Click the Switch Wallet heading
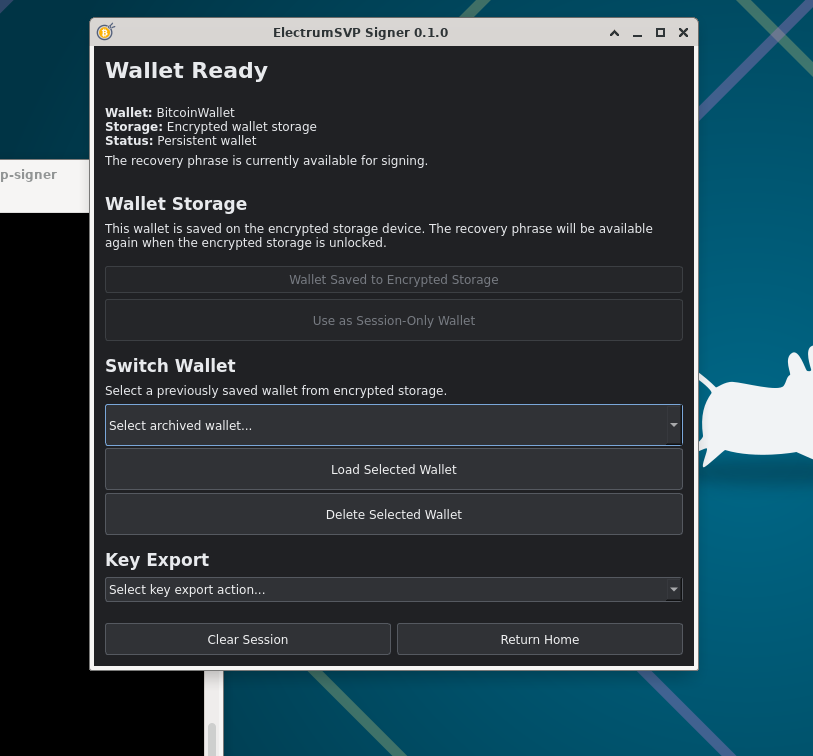The height and width of the screenshot is (756, 813). pyautogui.click(x=170, y=366)
